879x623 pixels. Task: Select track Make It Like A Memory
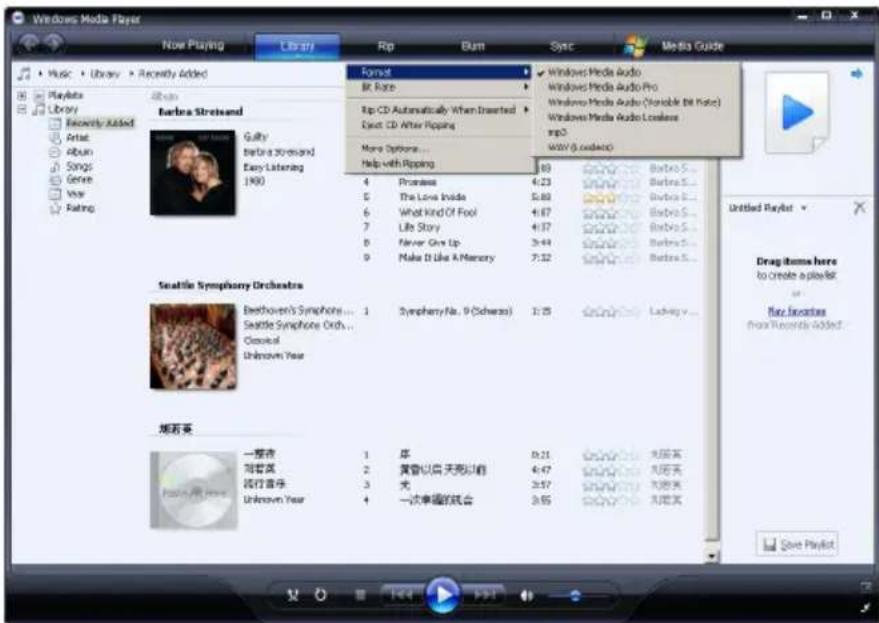(x=446, y=258)
